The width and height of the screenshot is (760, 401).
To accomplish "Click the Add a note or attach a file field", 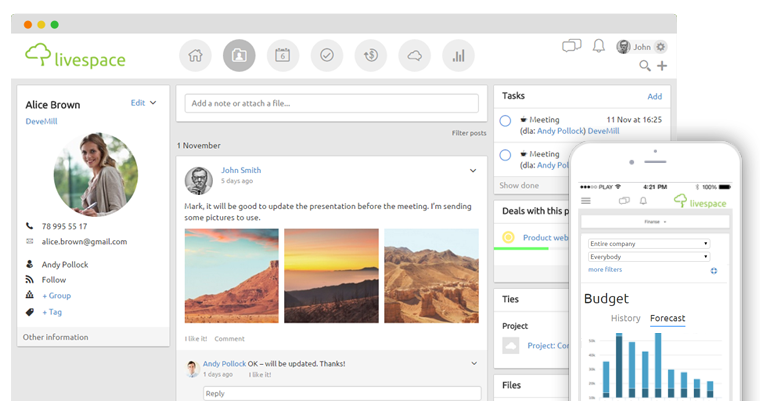I will coord(332,103).
